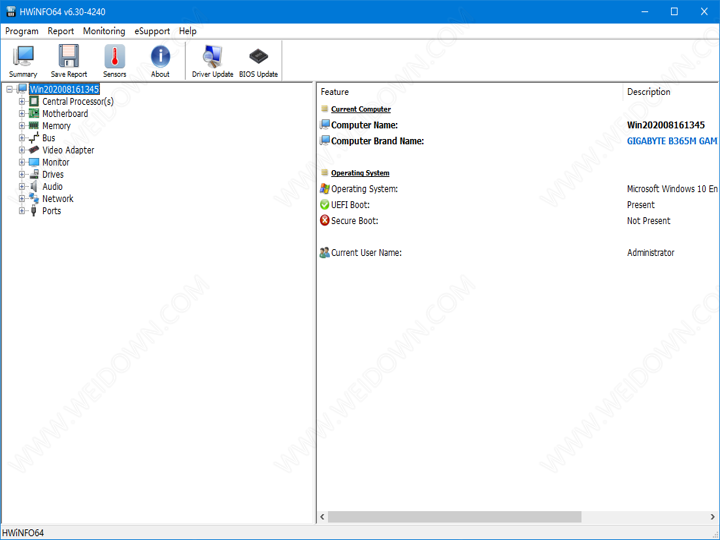Open the Sensors thermometer icon
The width and height of the screenshot is (720, 540).
coord(114,56)
